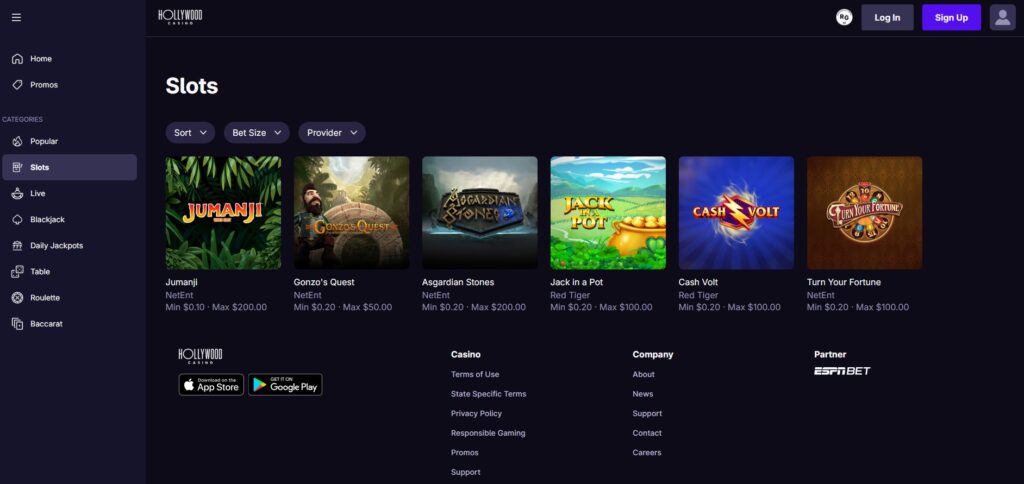Click the Live dealer icon

click(18, 193)
